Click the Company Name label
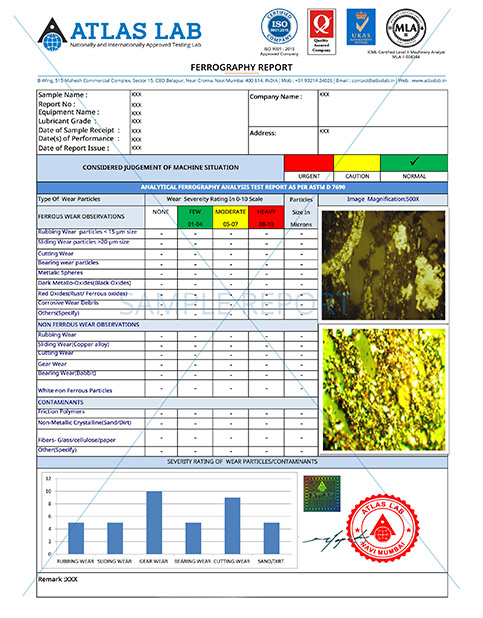Screen dimensions: 483x618 tap(276, 97)
